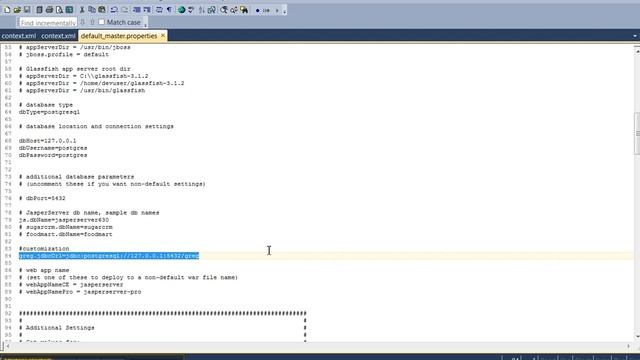Cut selection with scissors icon

[x=82, y=9]
